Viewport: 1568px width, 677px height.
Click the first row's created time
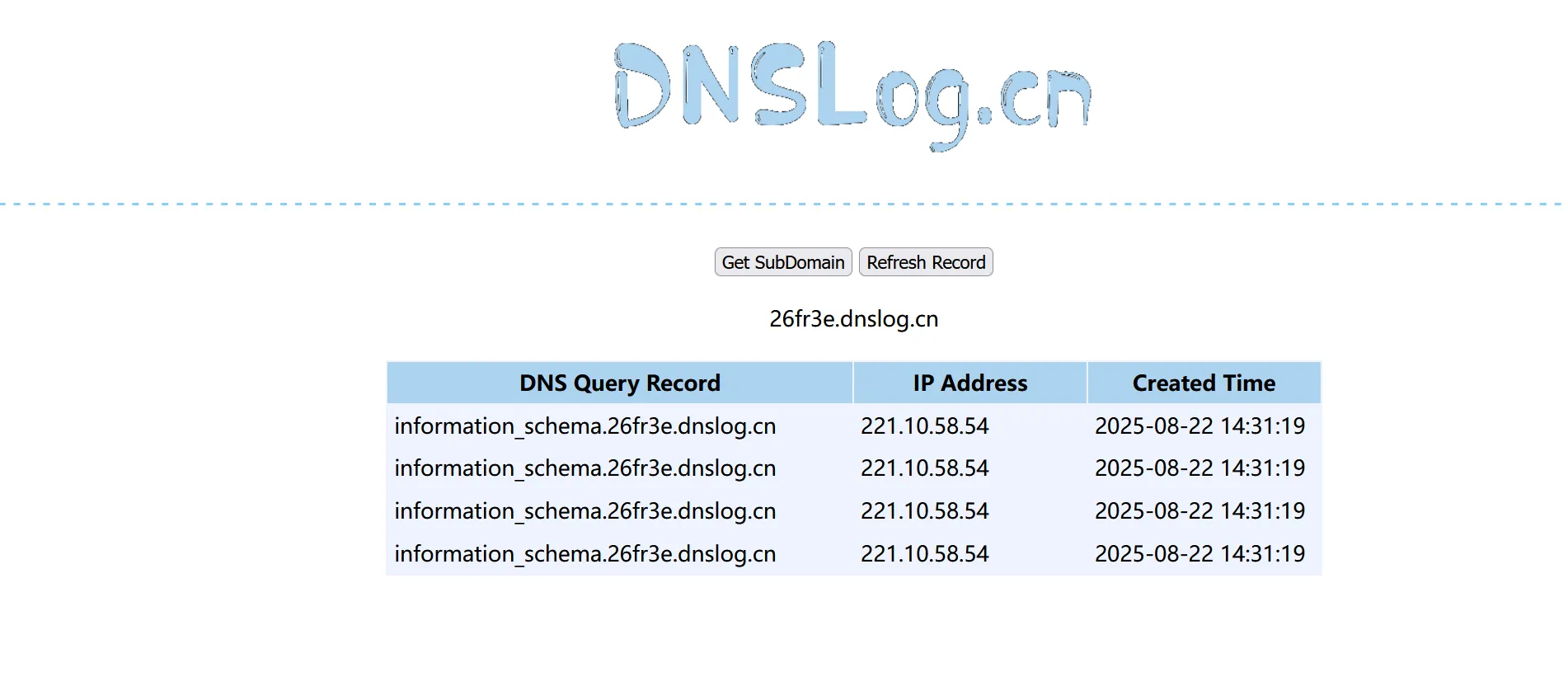click(x=1199, y=426)
